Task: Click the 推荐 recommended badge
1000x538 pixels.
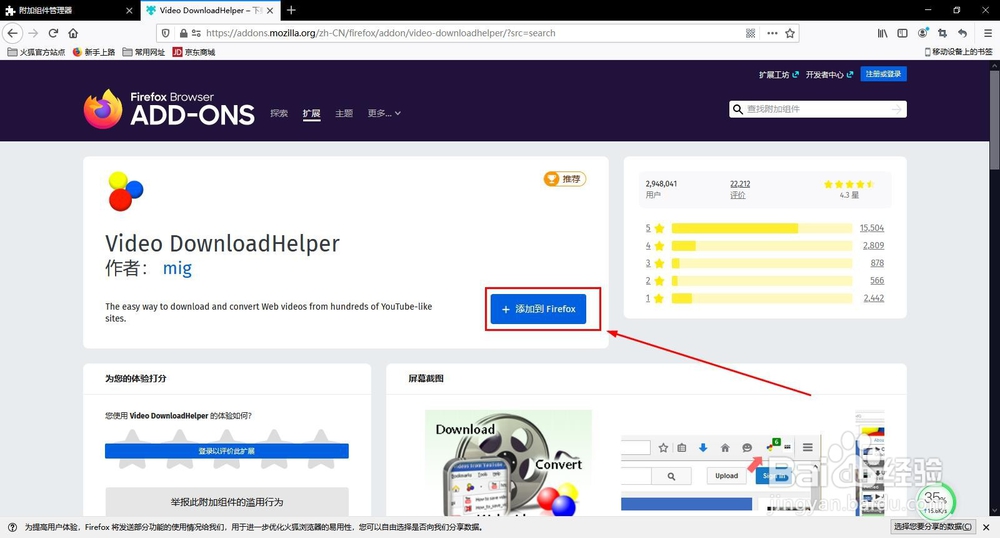Action: [x=564, y=179]
